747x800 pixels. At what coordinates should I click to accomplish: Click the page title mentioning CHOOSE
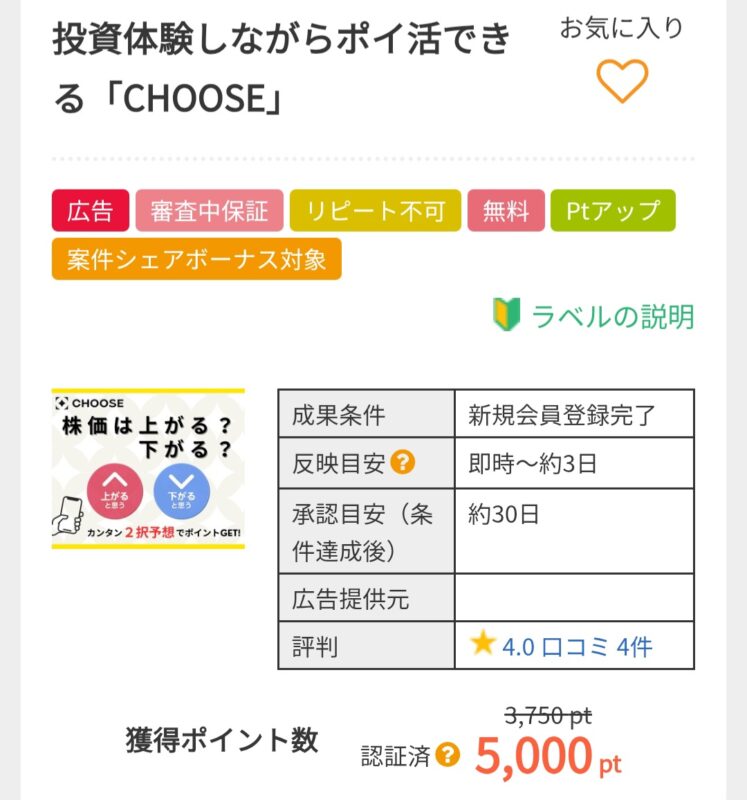pos(281,68)
